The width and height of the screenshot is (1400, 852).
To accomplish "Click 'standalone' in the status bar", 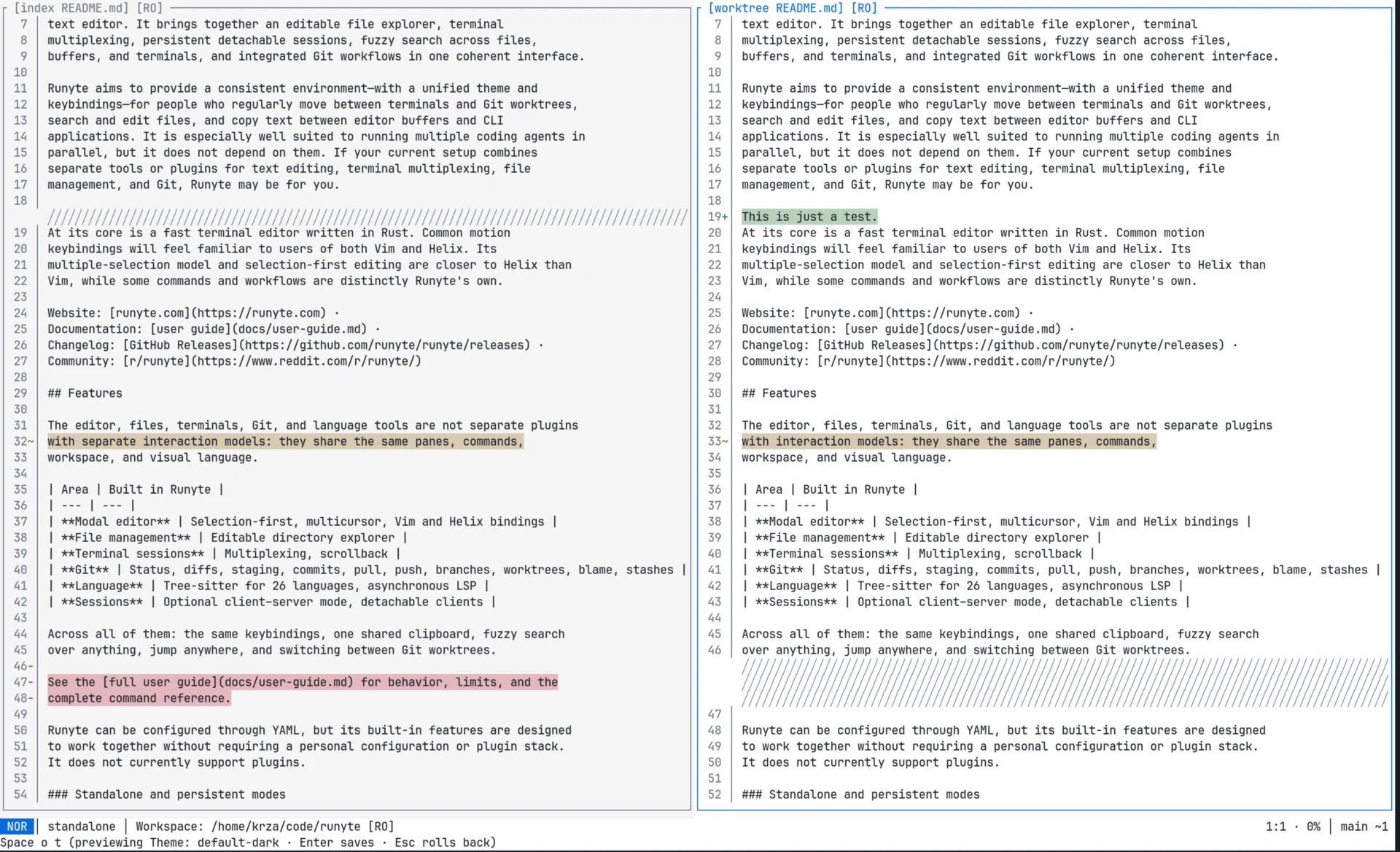I will (x=82, y=826).
